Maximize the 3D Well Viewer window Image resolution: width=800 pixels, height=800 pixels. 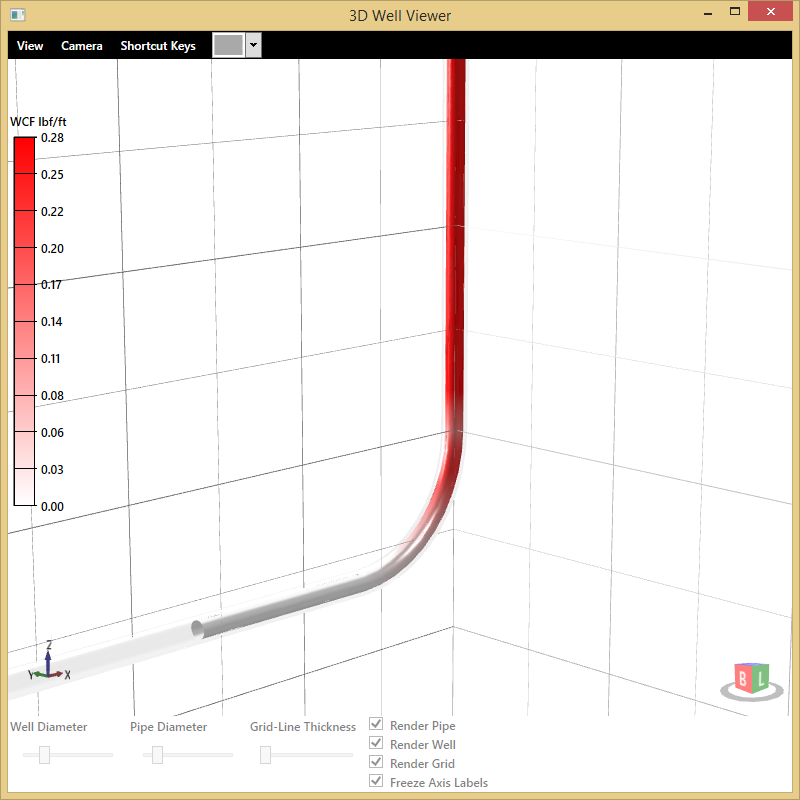(735, 12)
